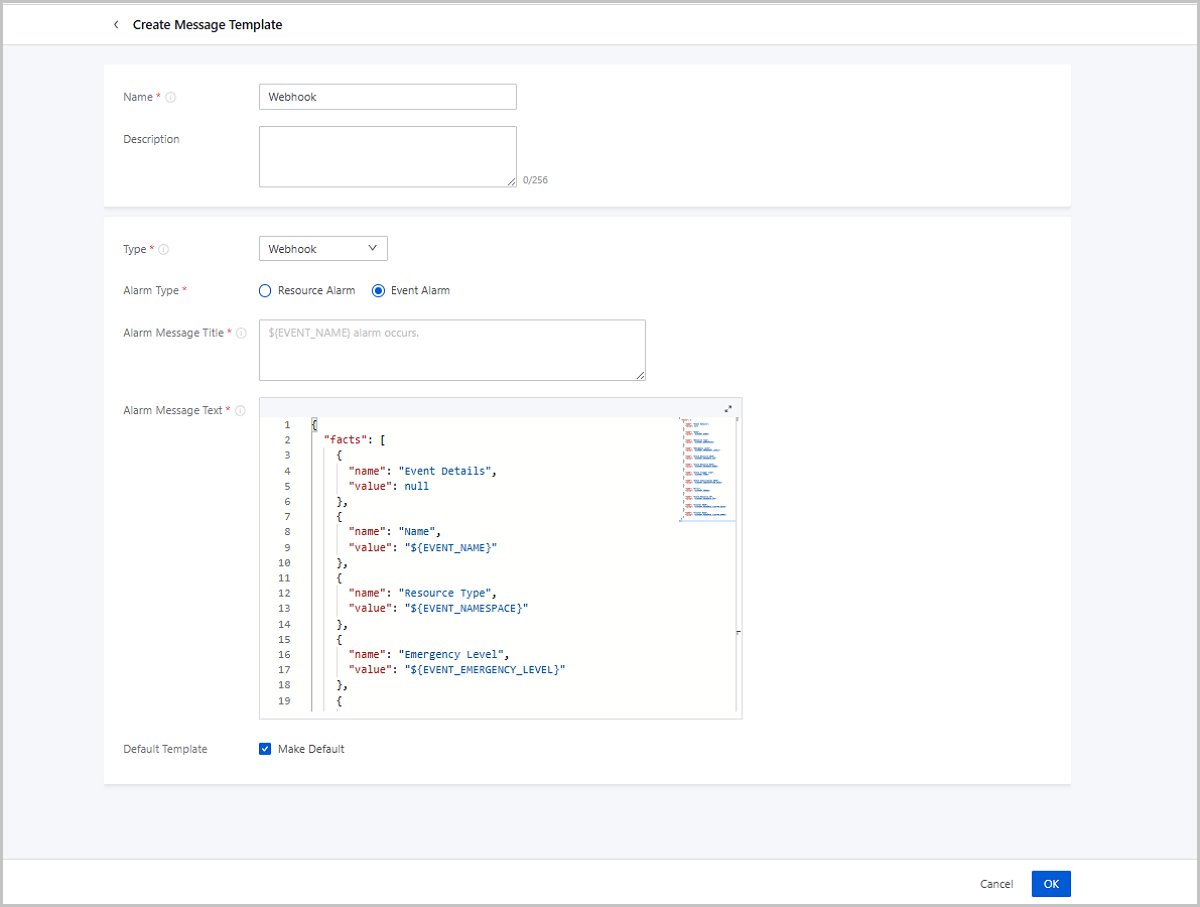Click the 0/256 character counter
This screenshot has height=907, width=1200.
tap(535, 181)
